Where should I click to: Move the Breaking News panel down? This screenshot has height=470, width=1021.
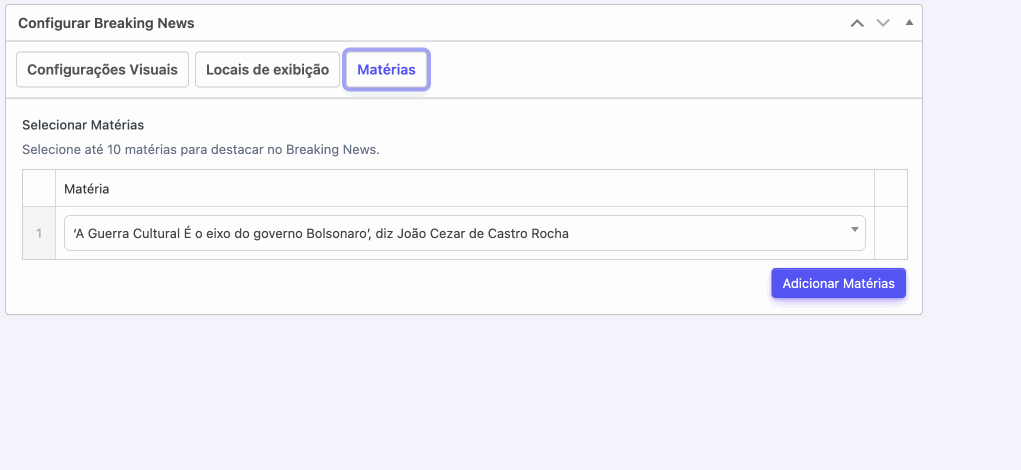[x=883, y=23]
